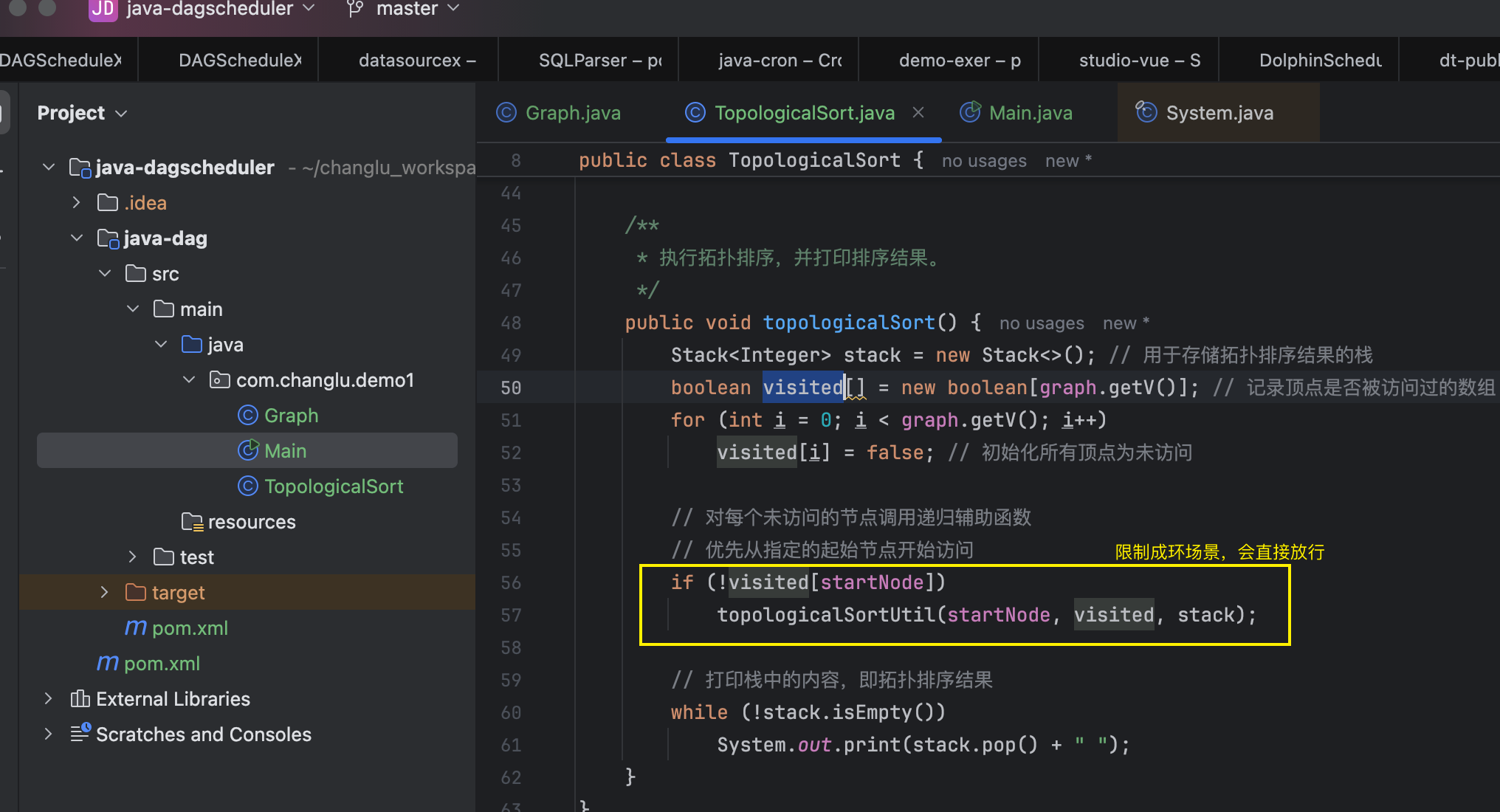Expand the test folder
1500x812 pixels.
[133, 557]
